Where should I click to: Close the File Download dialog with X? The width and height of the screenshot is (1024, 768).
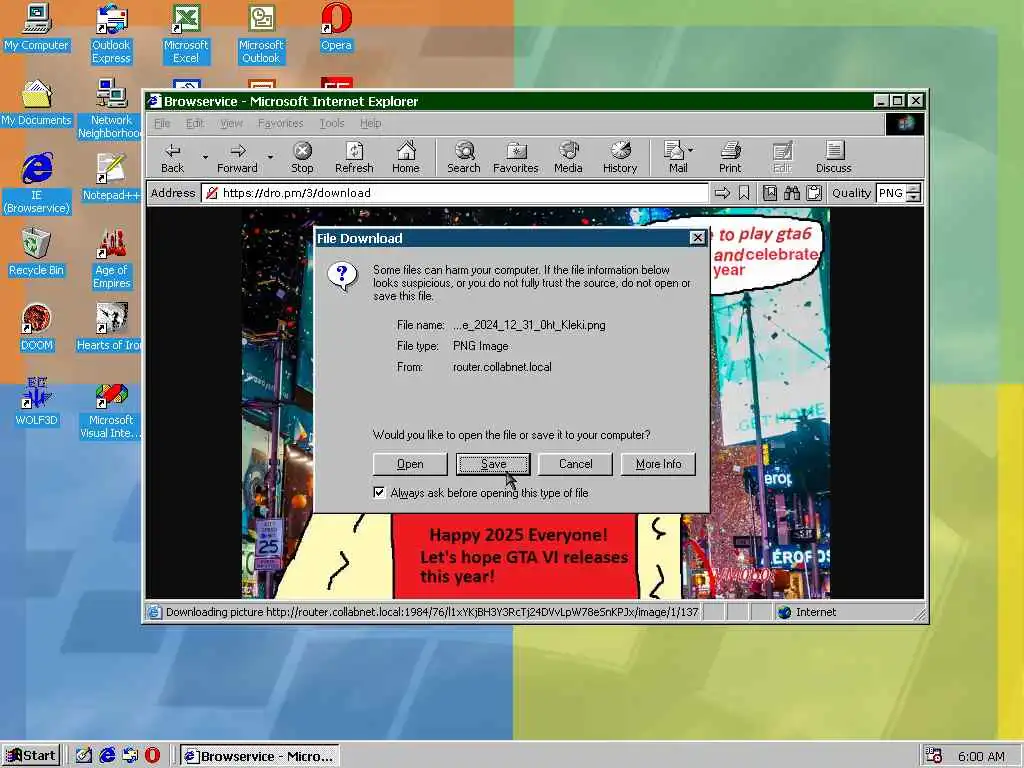(x=697, y=238)
